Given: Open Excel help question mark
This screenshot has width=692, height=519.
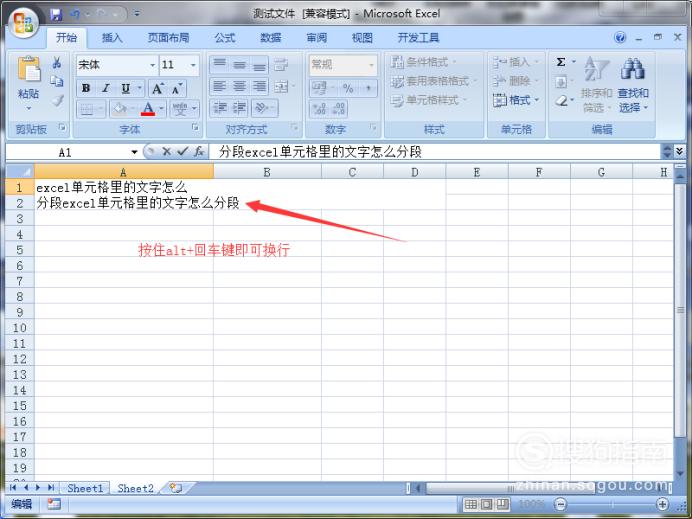Looking at the screenshot, I should [x=620, y=38].
